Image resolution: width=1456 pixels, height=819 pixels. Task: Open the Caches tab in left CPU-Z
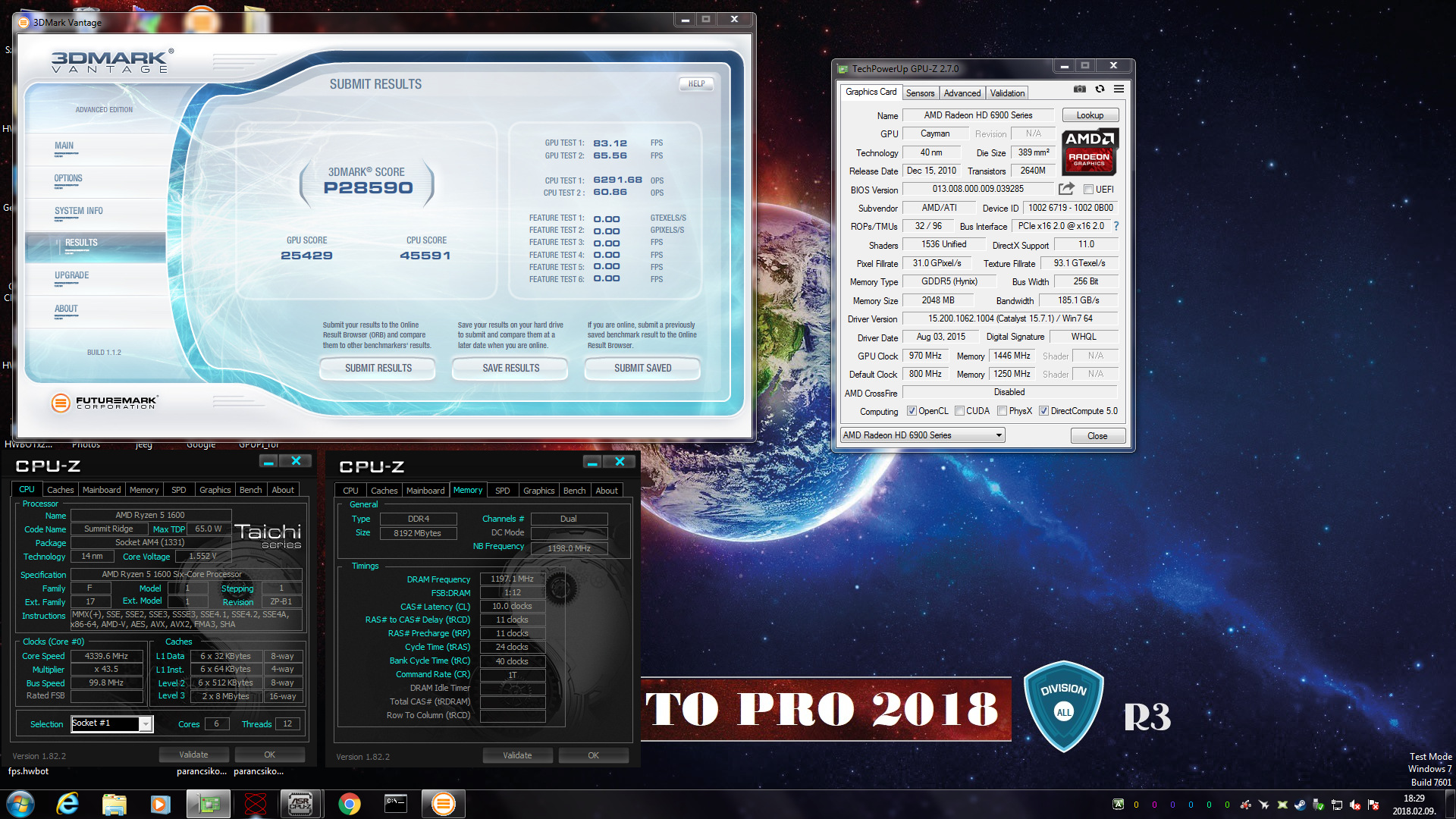click(61, 490)
